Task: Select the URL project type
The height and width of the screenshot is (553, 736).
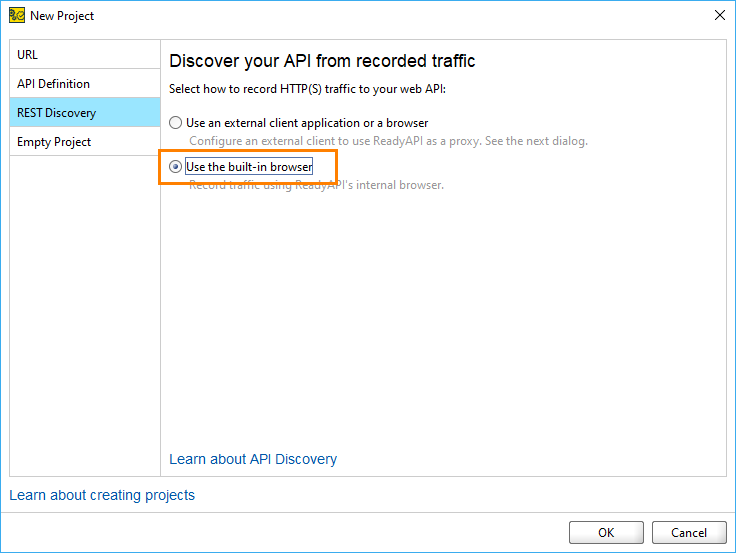Action: (85, 54)
